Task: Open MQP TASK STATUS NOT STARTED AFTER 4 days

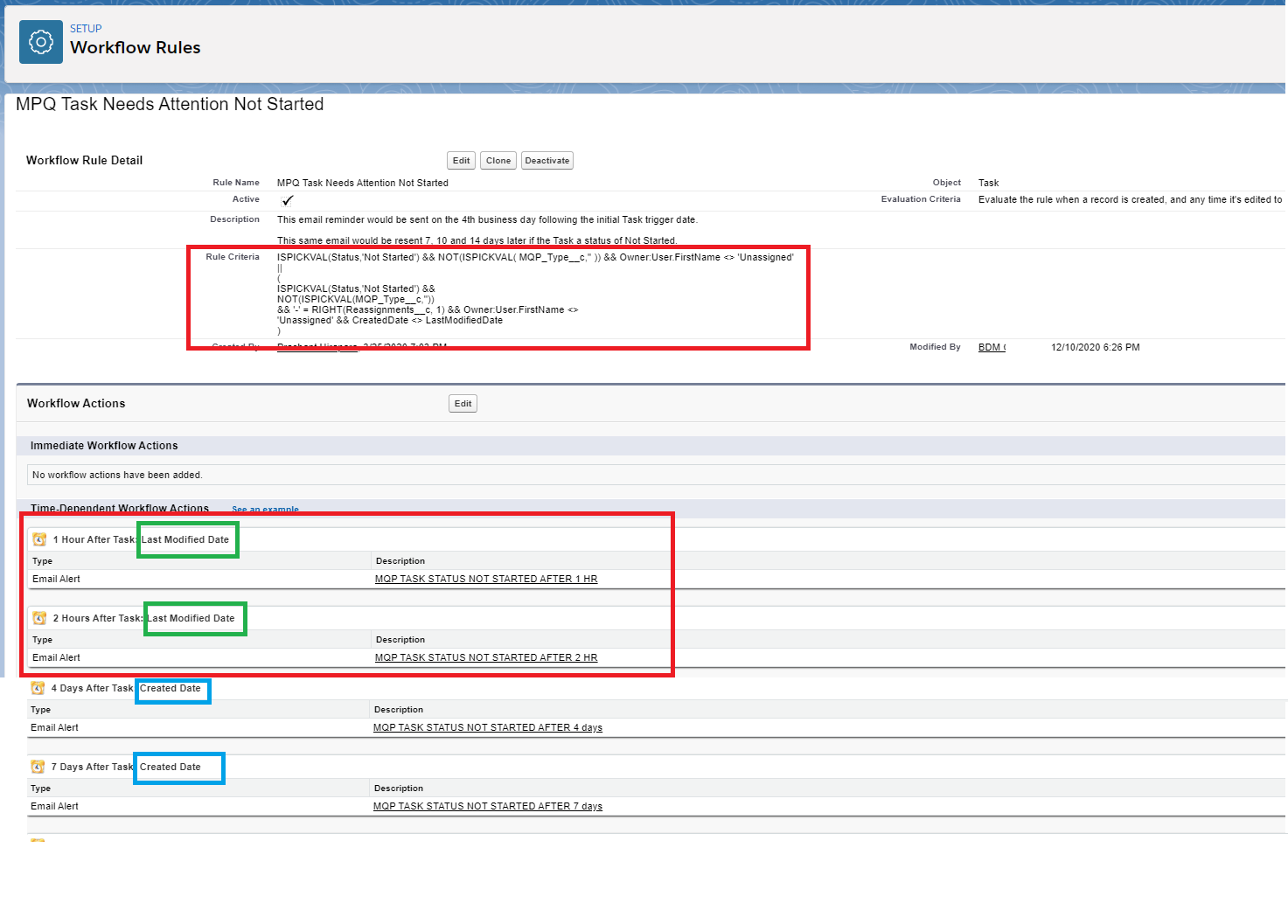Action: click(x=488, y=727)
